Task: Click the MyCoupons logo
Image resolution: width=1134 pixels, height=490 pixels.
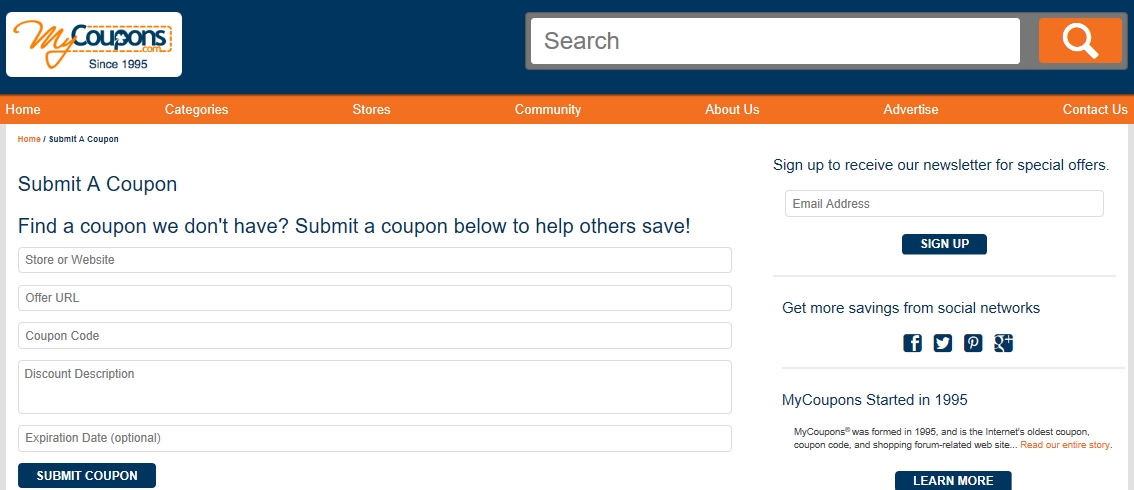Action: pyautogui.click(x=94, y=44)
